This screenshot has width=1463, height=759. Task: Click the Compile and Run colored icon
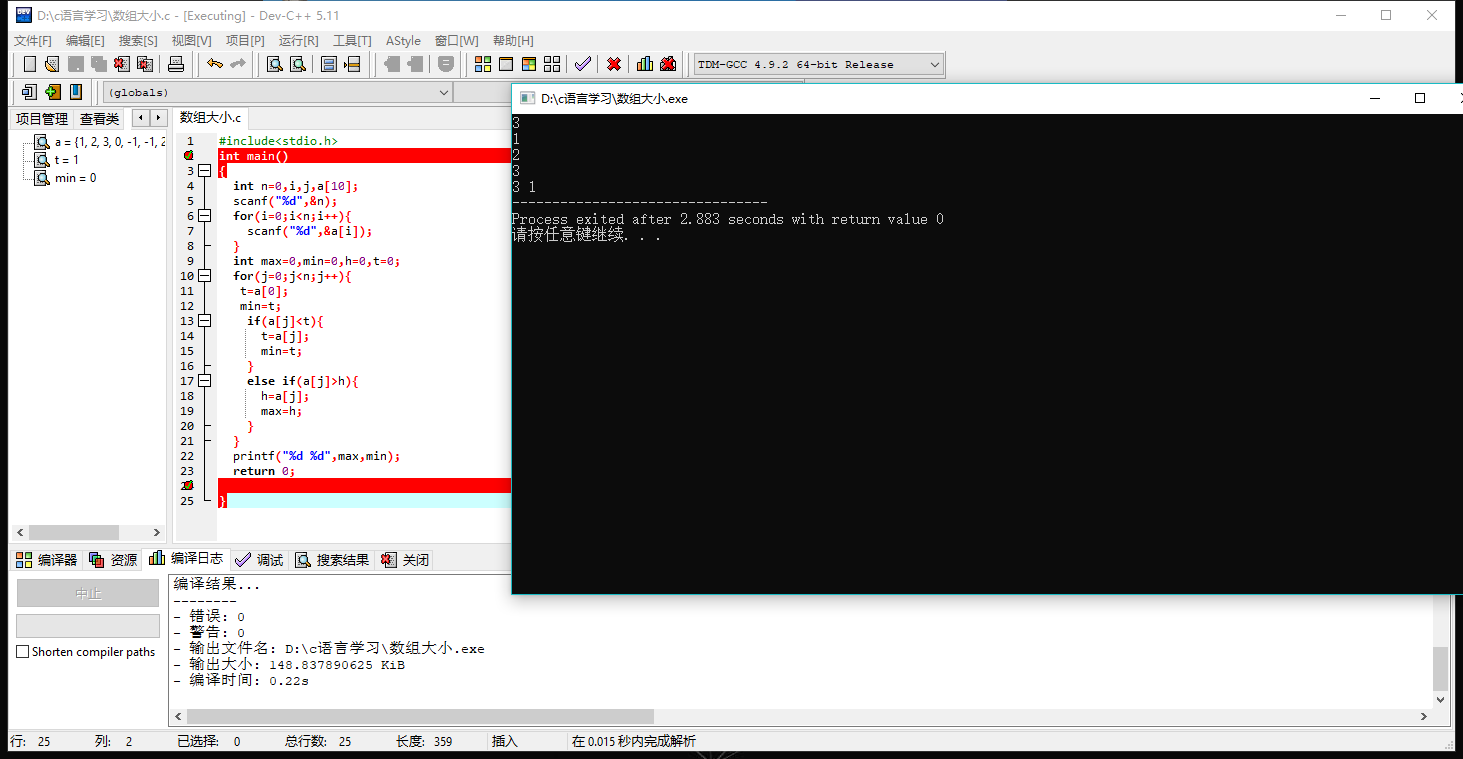(529, 64)
